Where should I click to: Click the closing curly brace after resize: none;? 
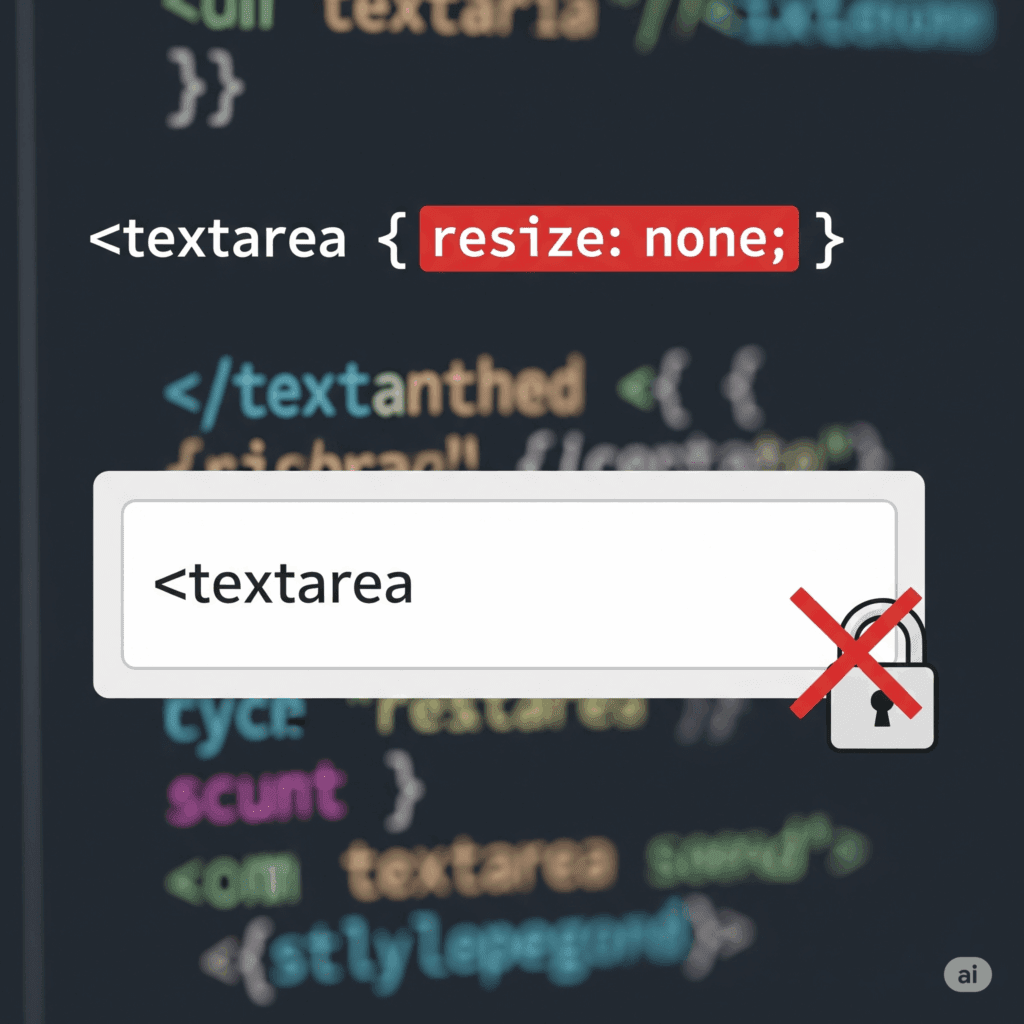pyautogui.click(x=830, y=240)
